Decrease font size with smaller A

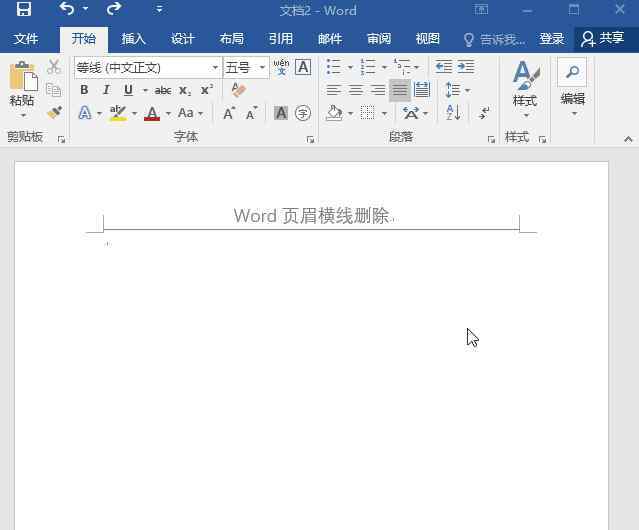tap(251, 113)
